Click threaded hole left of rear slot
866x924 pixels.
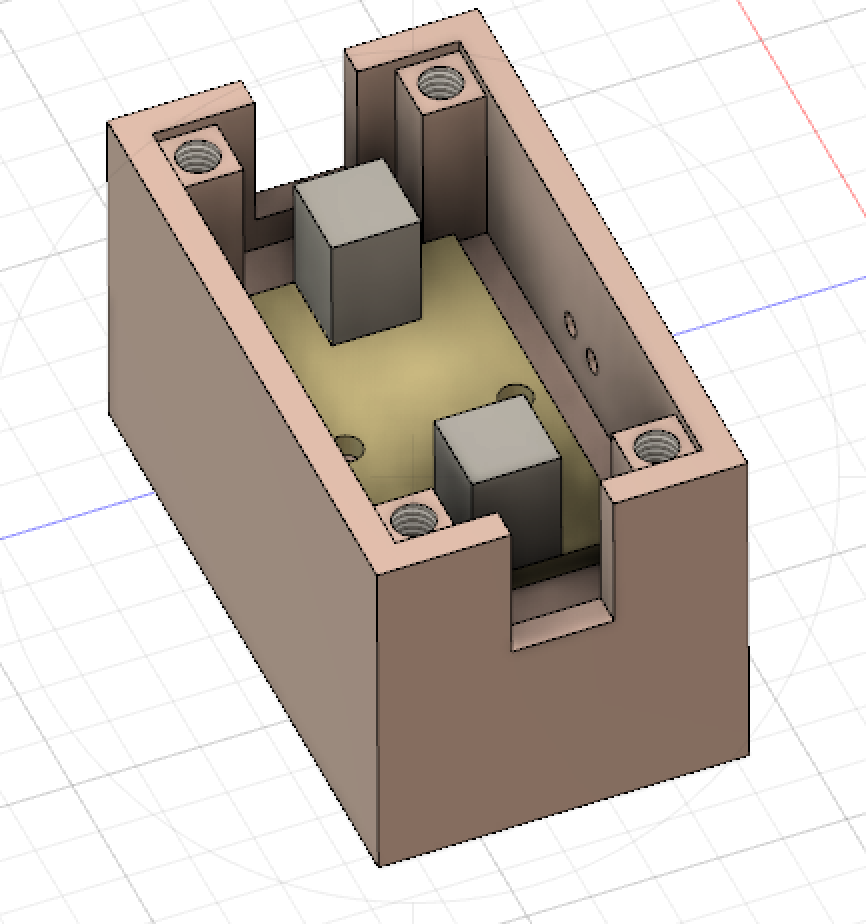[198, 156]
